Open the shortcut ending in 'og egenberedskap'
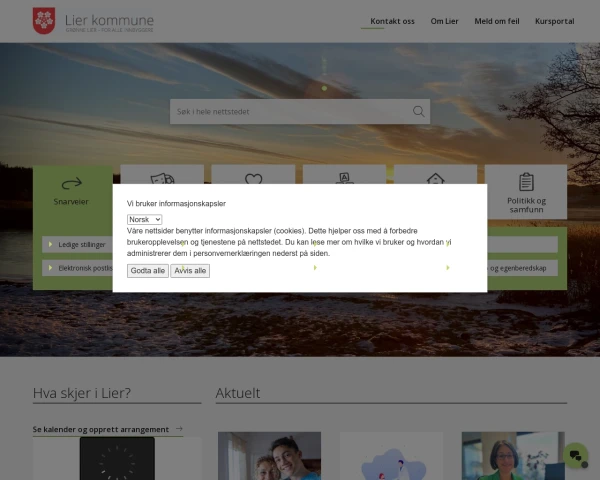Image resolution: width=600 pixels, height=480 pixels. pyautogui.click(x=522, y=268)
